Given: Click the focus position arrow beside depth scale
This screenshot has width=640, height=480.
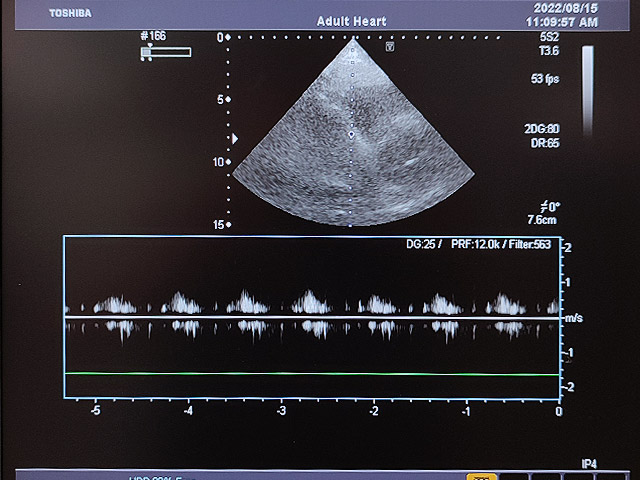Looking at the screenshot, I should 236,138.
